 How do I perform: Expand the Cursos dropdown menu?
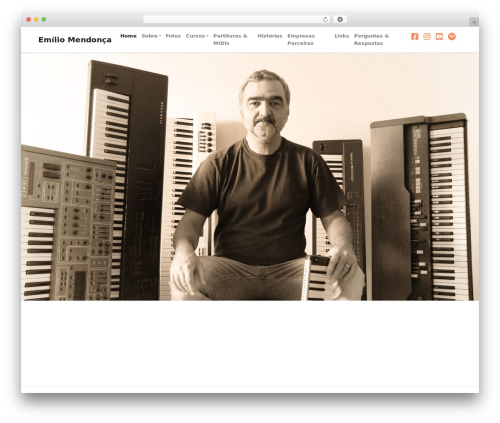point(197,36)
